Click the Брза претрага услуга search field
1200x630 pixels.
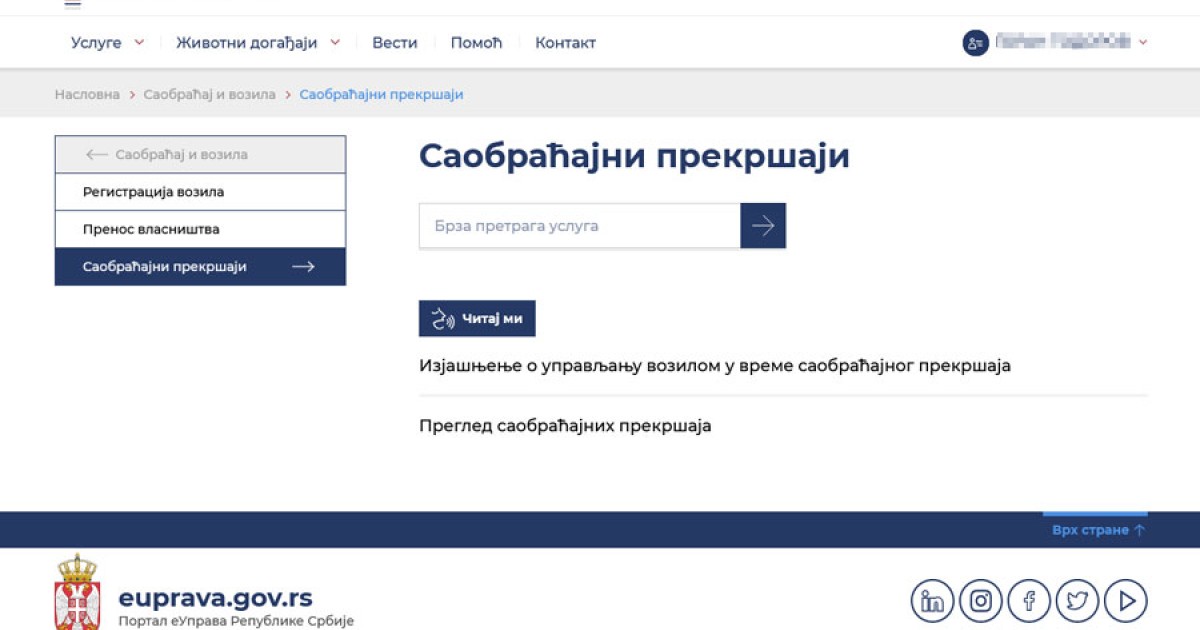click(579, 226)
